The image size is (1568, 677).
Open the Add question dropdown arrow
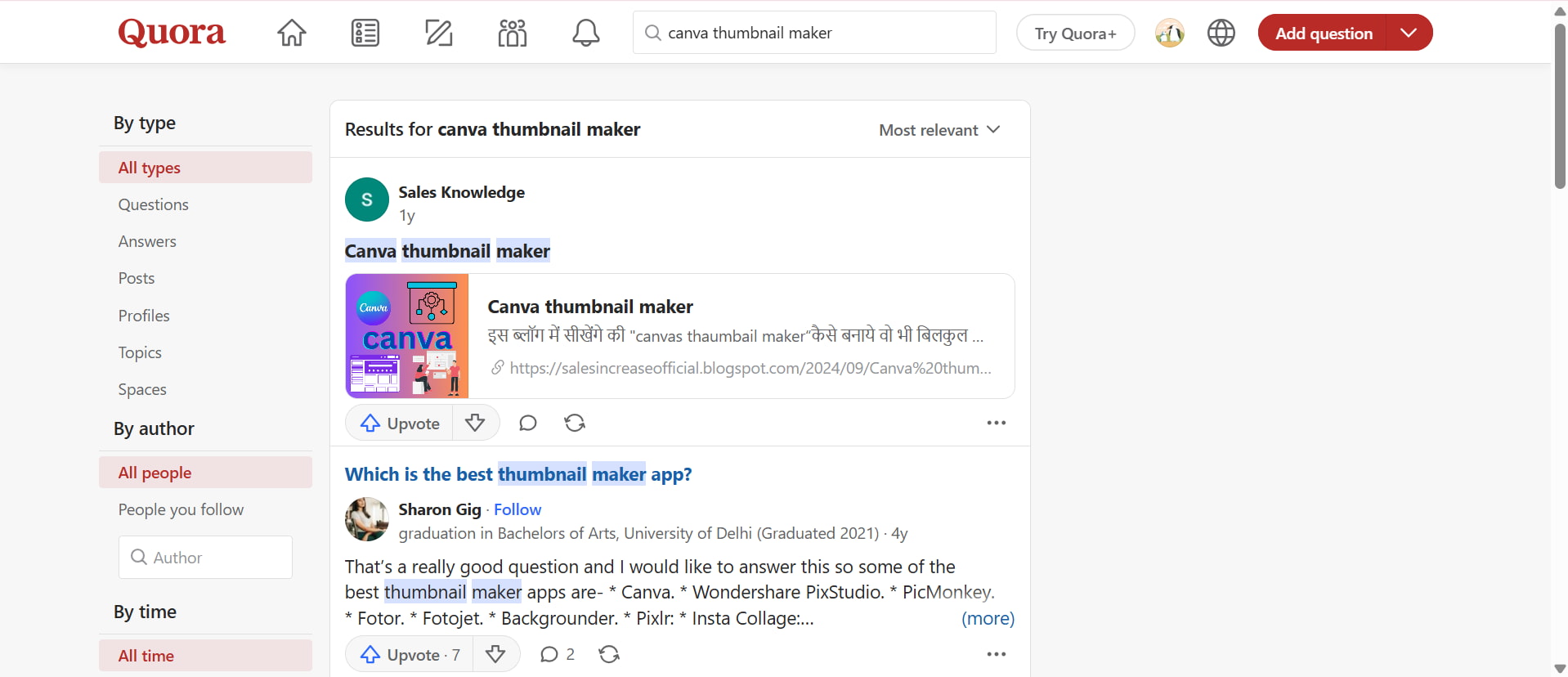(1409, 33)
